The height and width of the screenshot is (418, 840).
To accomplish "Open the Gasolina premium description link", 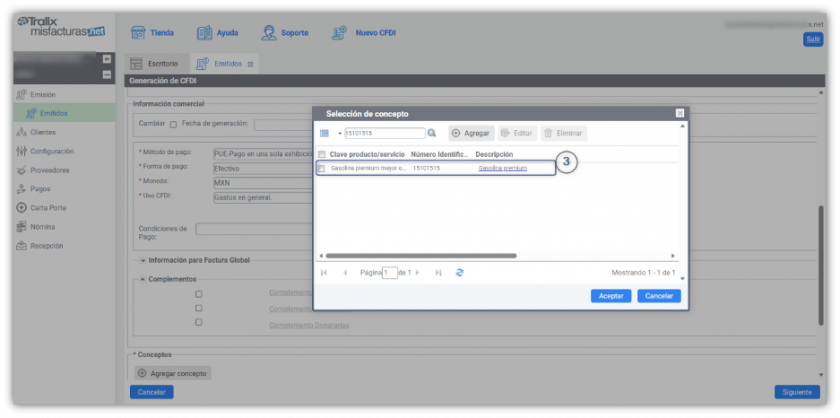I will tap(502, 169).
